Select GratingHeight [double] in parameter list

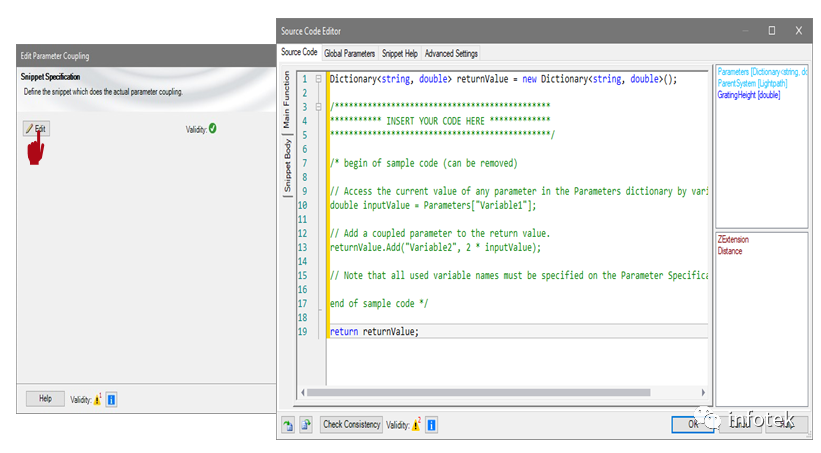coord(749,95)
